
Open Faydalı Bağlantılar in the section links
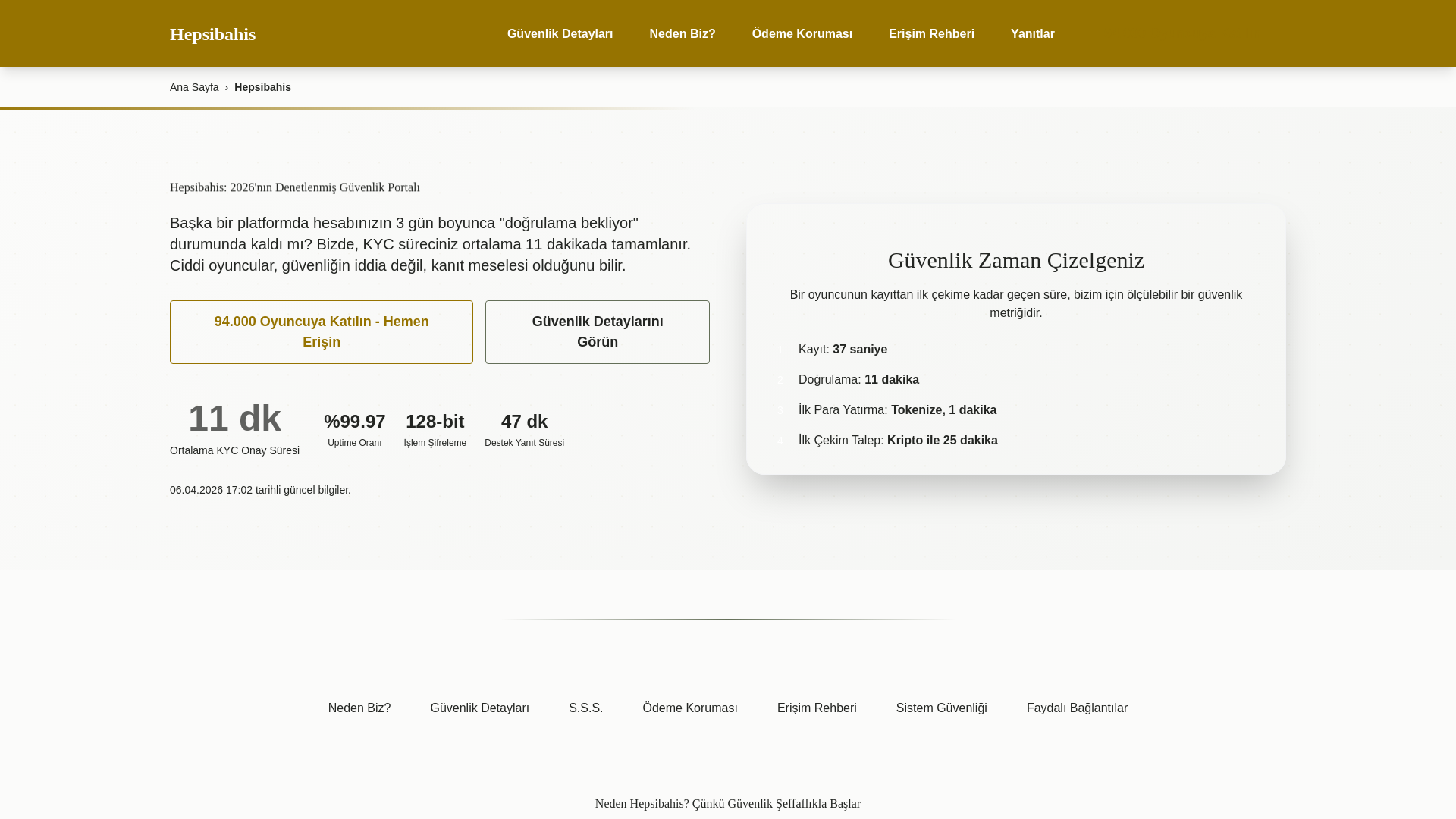1077,708
